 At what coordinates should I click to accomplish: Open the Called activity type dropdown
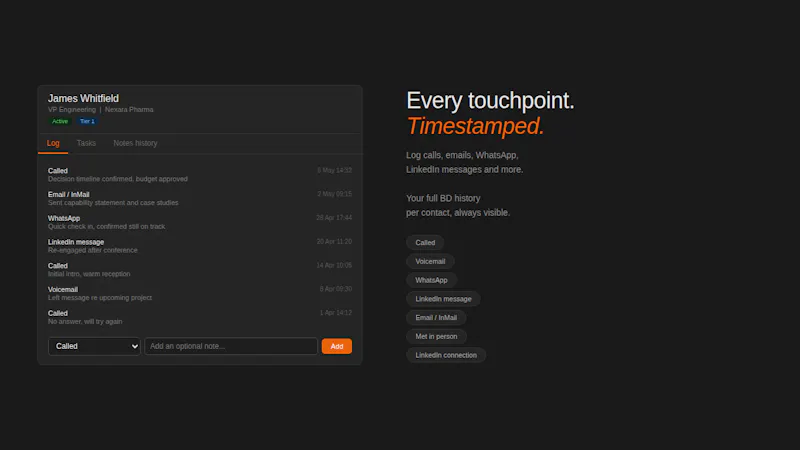tap(94, 346)
